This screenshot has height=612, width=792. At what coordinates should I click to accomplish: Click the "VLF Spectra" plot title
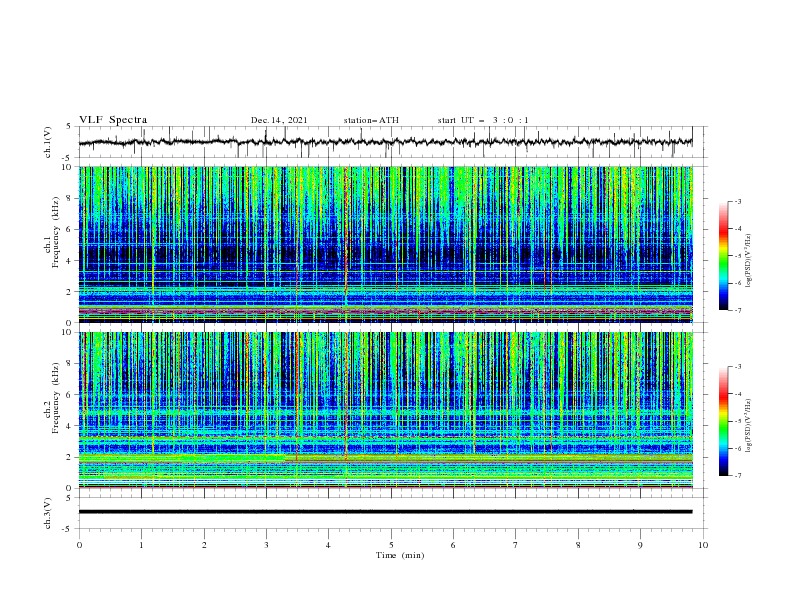click(x=113, y=120)
